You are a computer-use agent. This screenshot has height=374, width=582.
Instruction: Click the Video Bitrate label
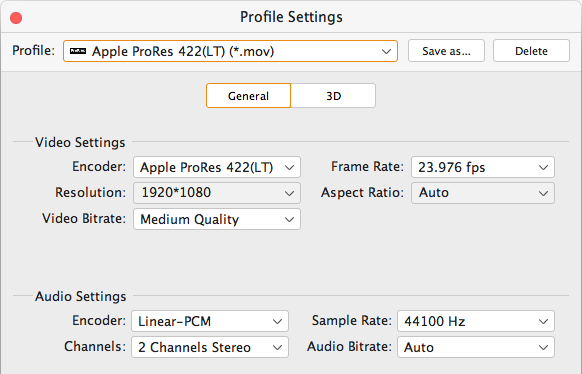pos(84,219)
